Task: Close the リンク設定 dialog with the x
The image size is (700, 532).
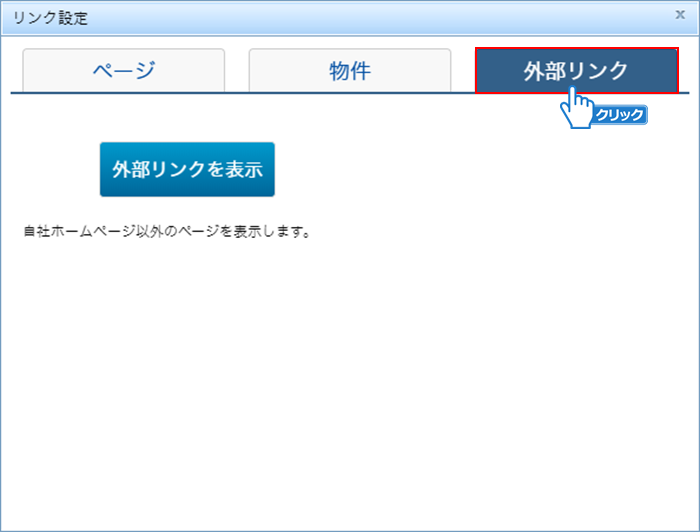Action: pyautogui.click(x=680, y=15)
